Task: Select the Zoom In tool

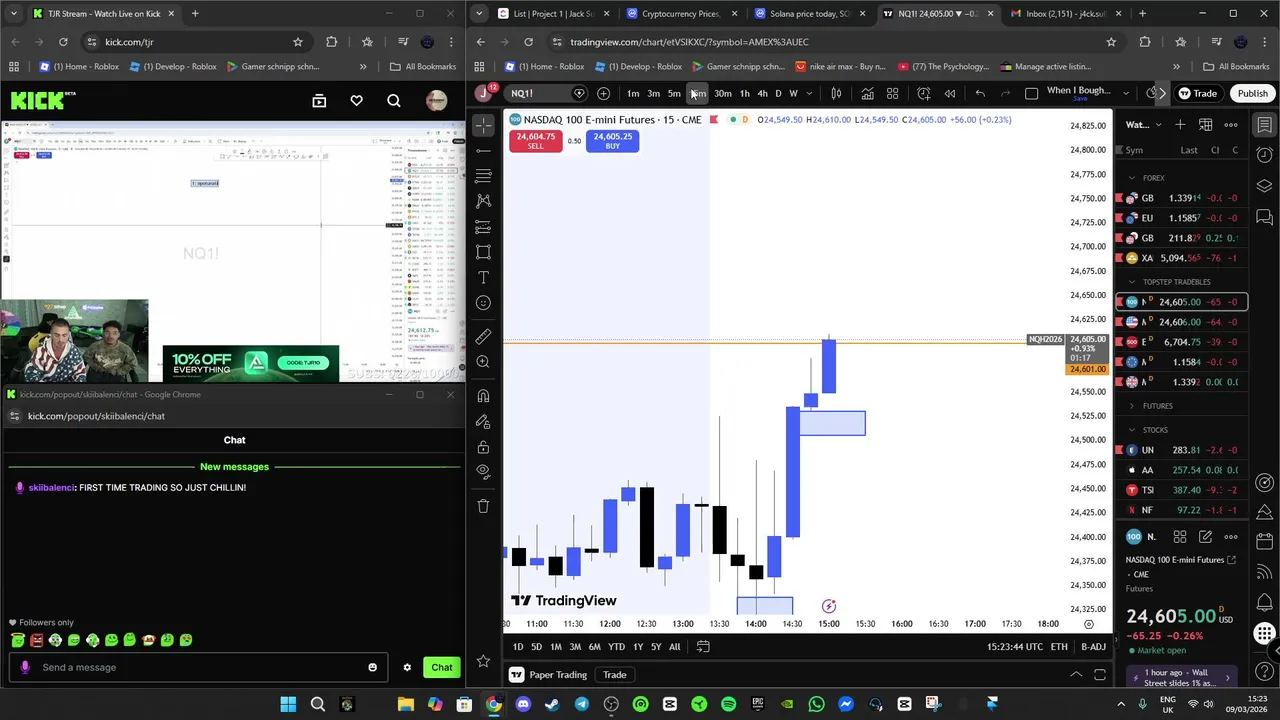Action: (x=483, y=362)
